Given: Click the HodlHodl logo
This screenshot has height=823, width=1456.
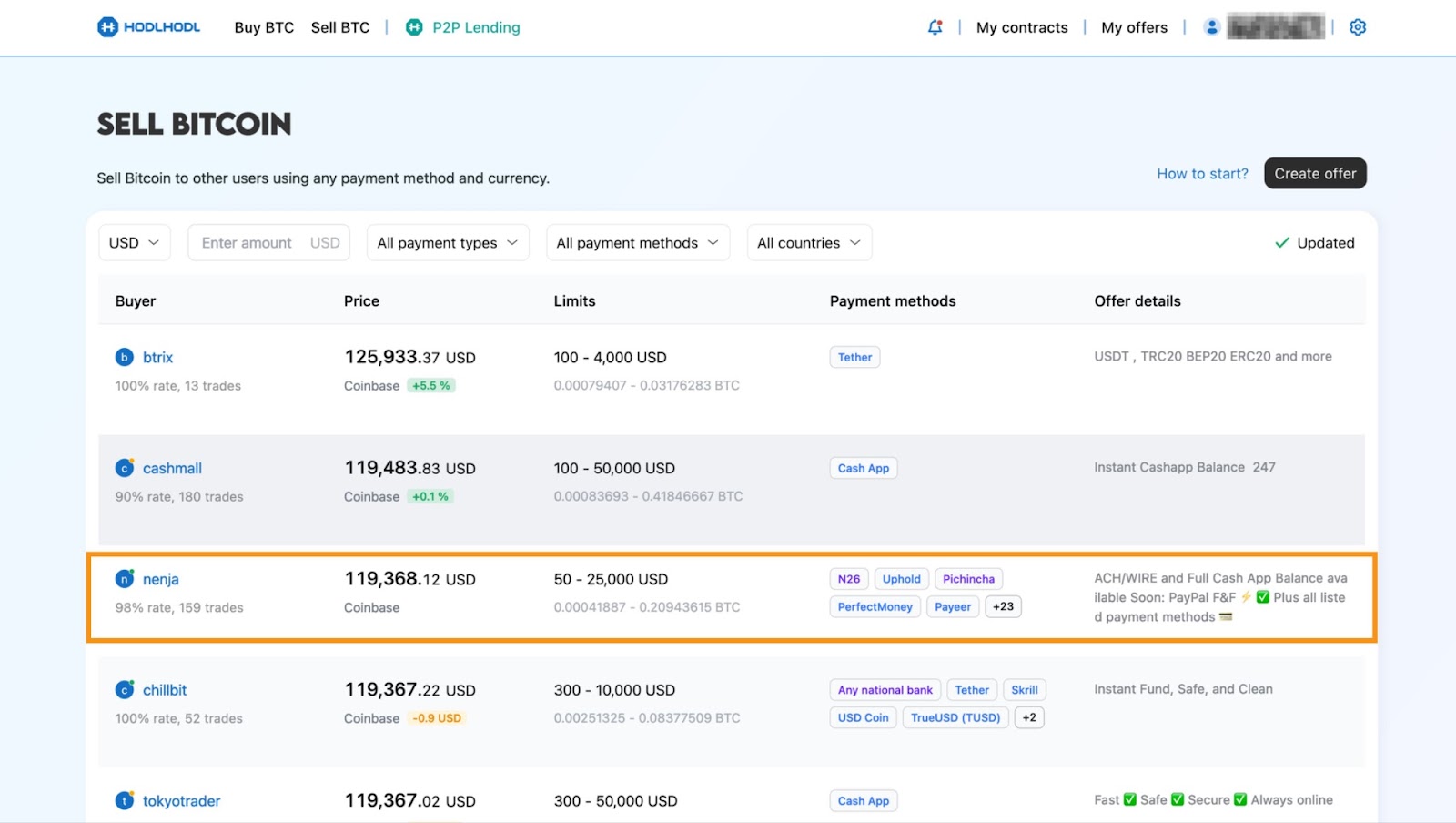Looking at the screenshot, I should 148,27.
